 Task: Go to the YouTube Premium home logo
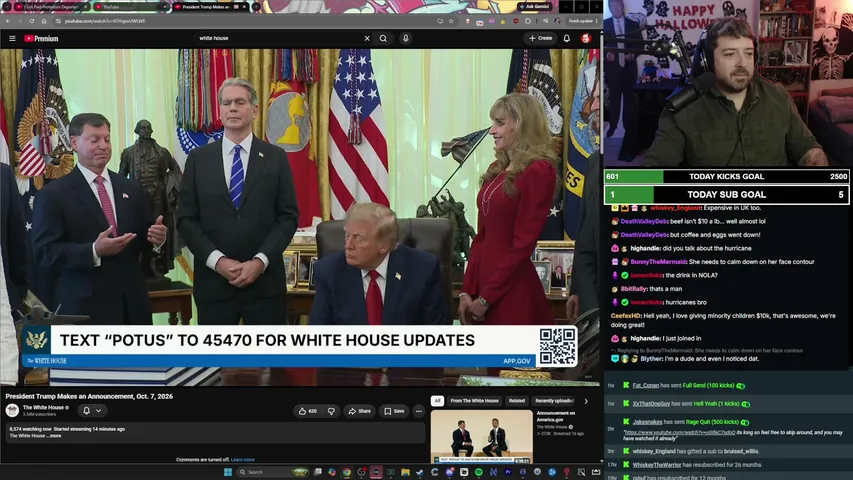click(41, 39)
